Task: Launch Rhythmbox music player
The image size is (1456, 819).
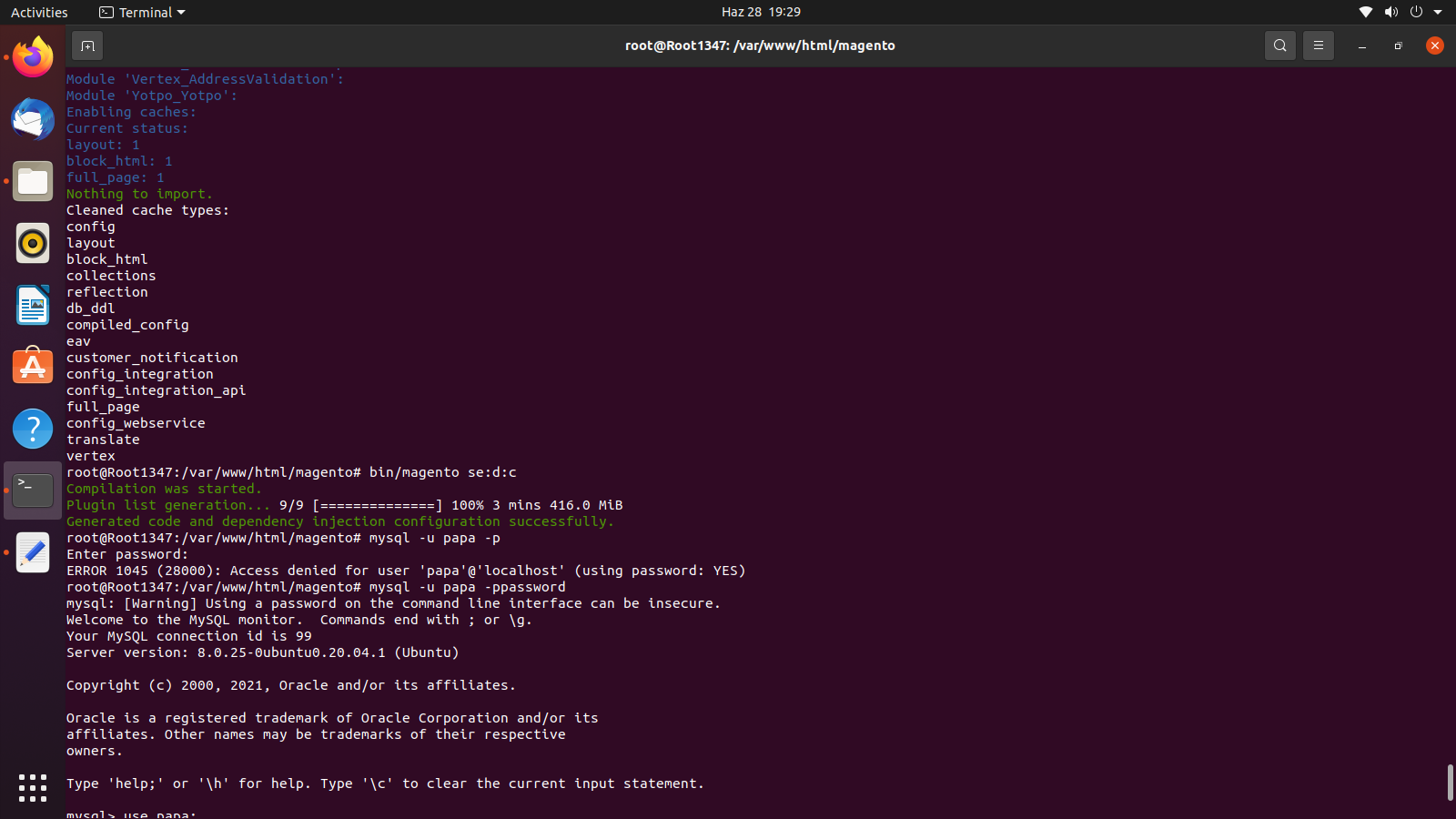Action: point(33,243)
